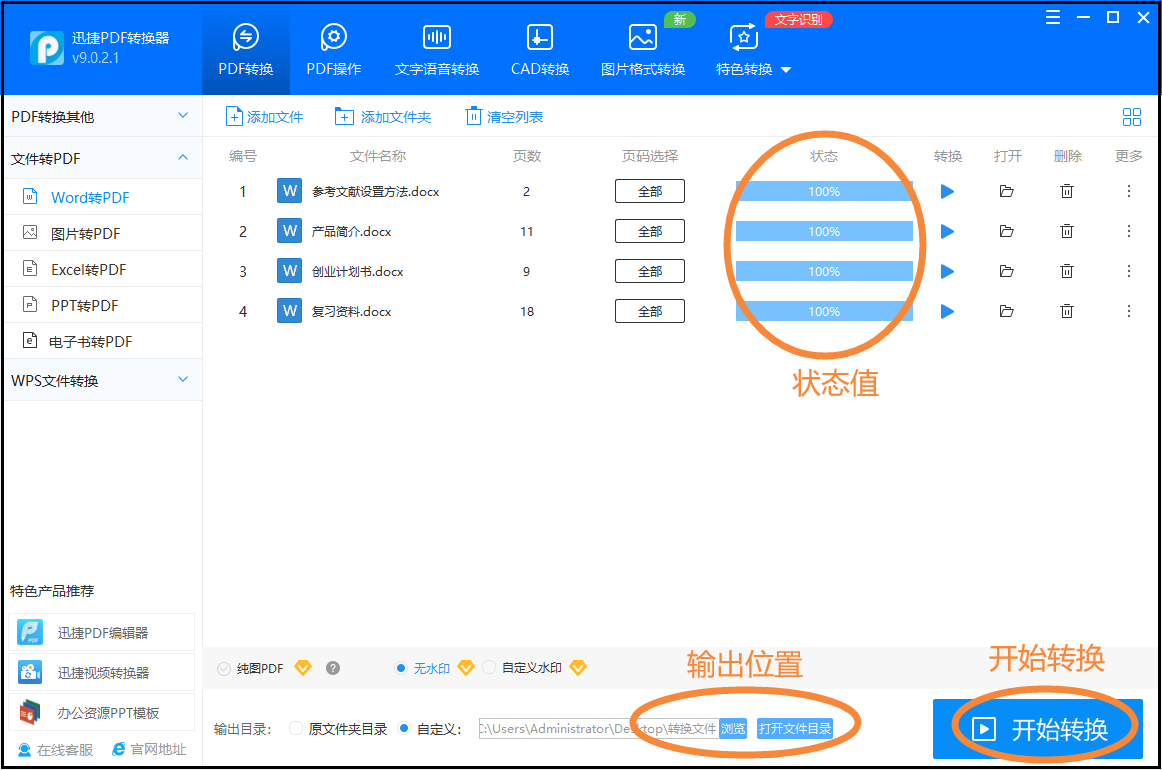Expand PDF转换其他 section
This screenshot has height=770, width=1162.
(102, 116)
